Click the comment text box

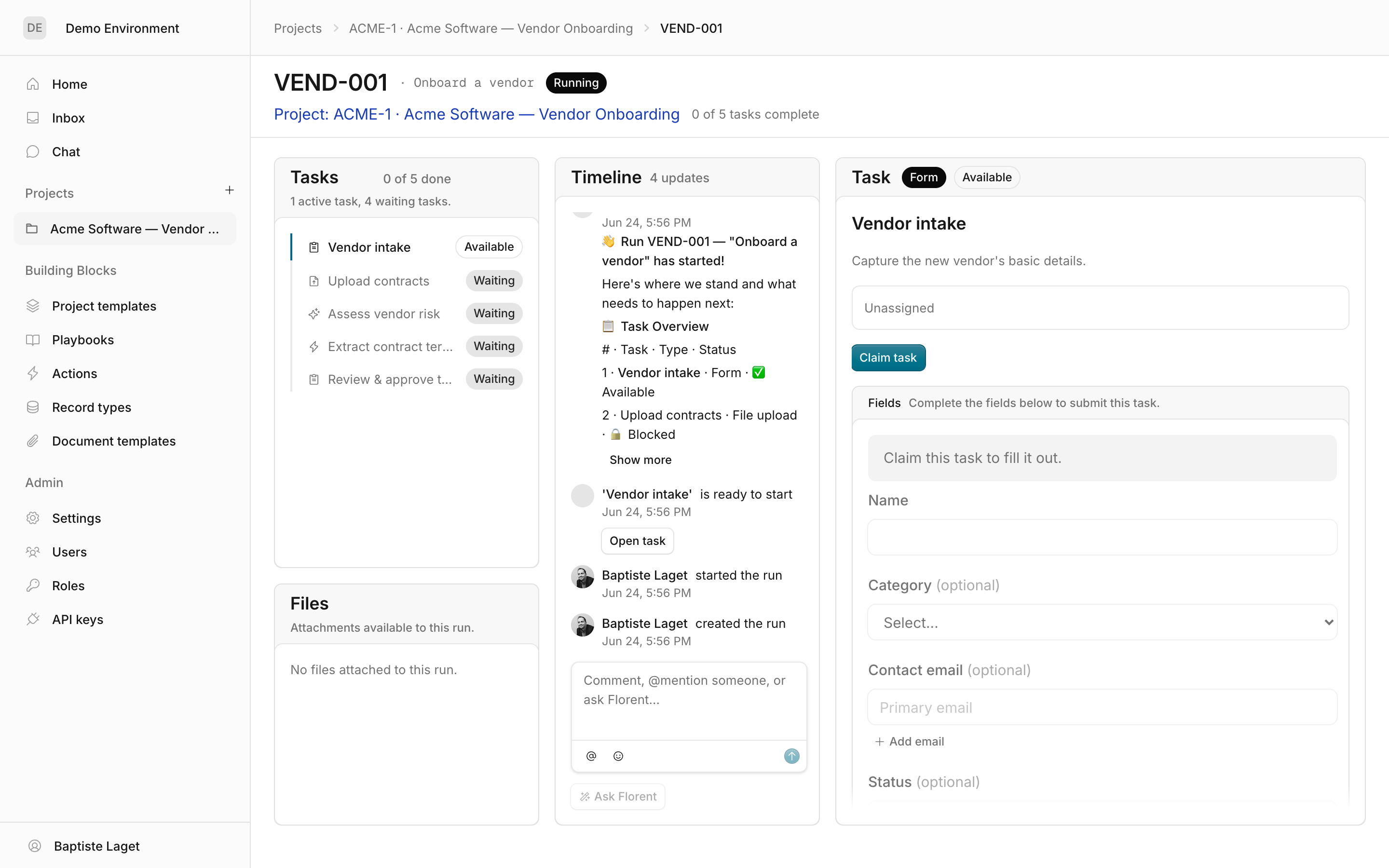[689, 701]
